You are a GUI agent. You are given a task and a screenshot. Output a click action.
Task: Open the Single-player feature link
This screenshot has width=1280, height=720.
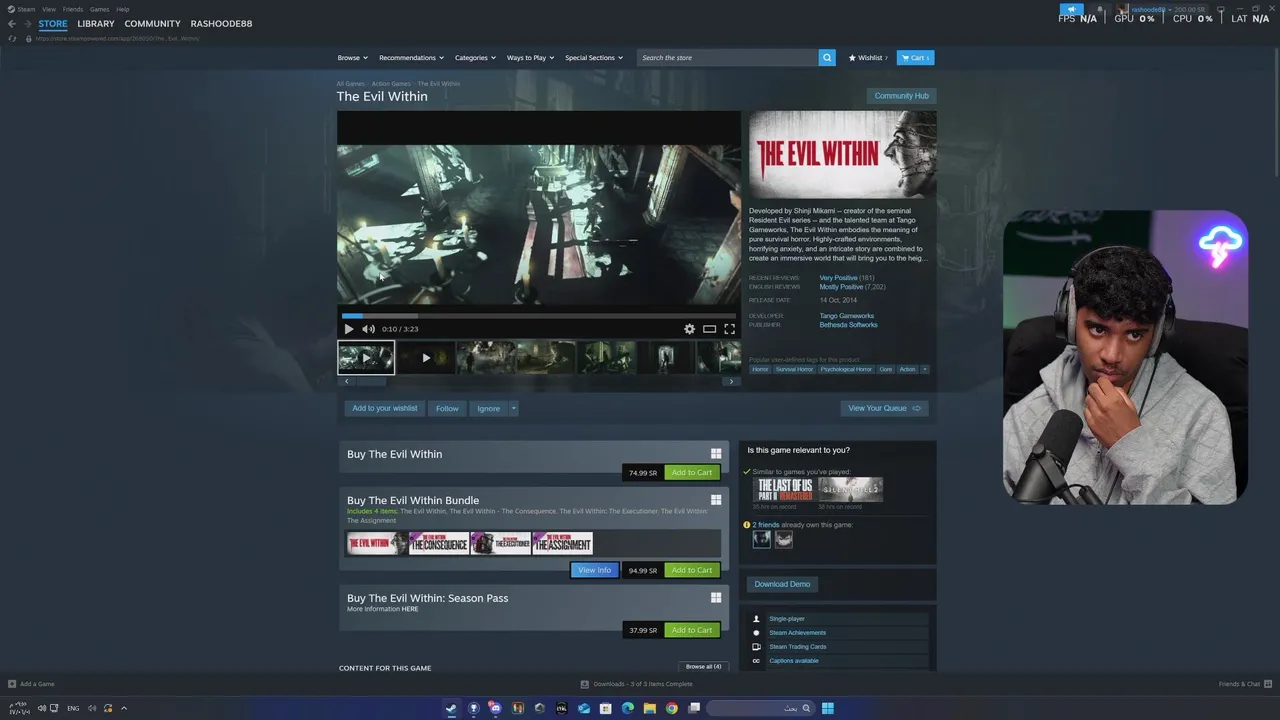coord(787,619)
